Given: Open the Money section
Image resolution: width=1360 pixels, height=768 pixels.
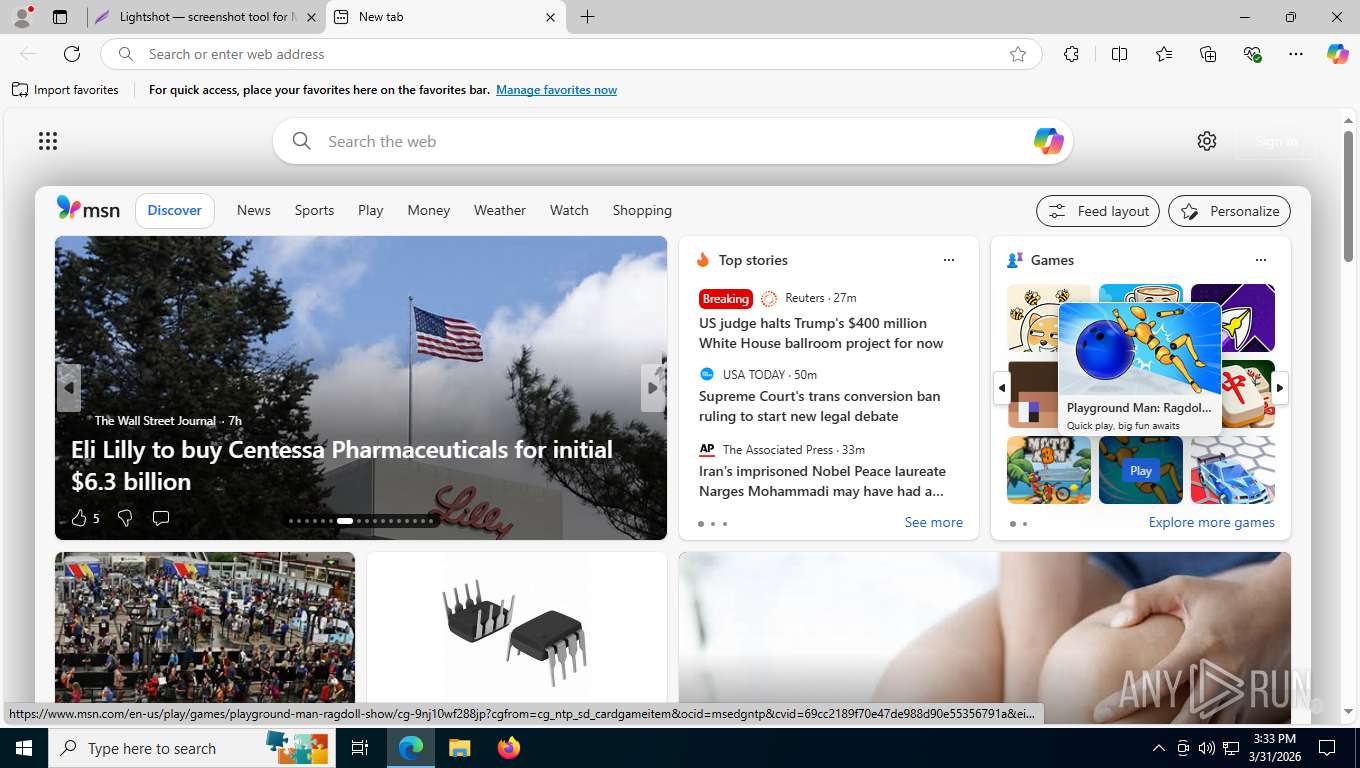Looking at the screenshot, I should coord(428,210).
